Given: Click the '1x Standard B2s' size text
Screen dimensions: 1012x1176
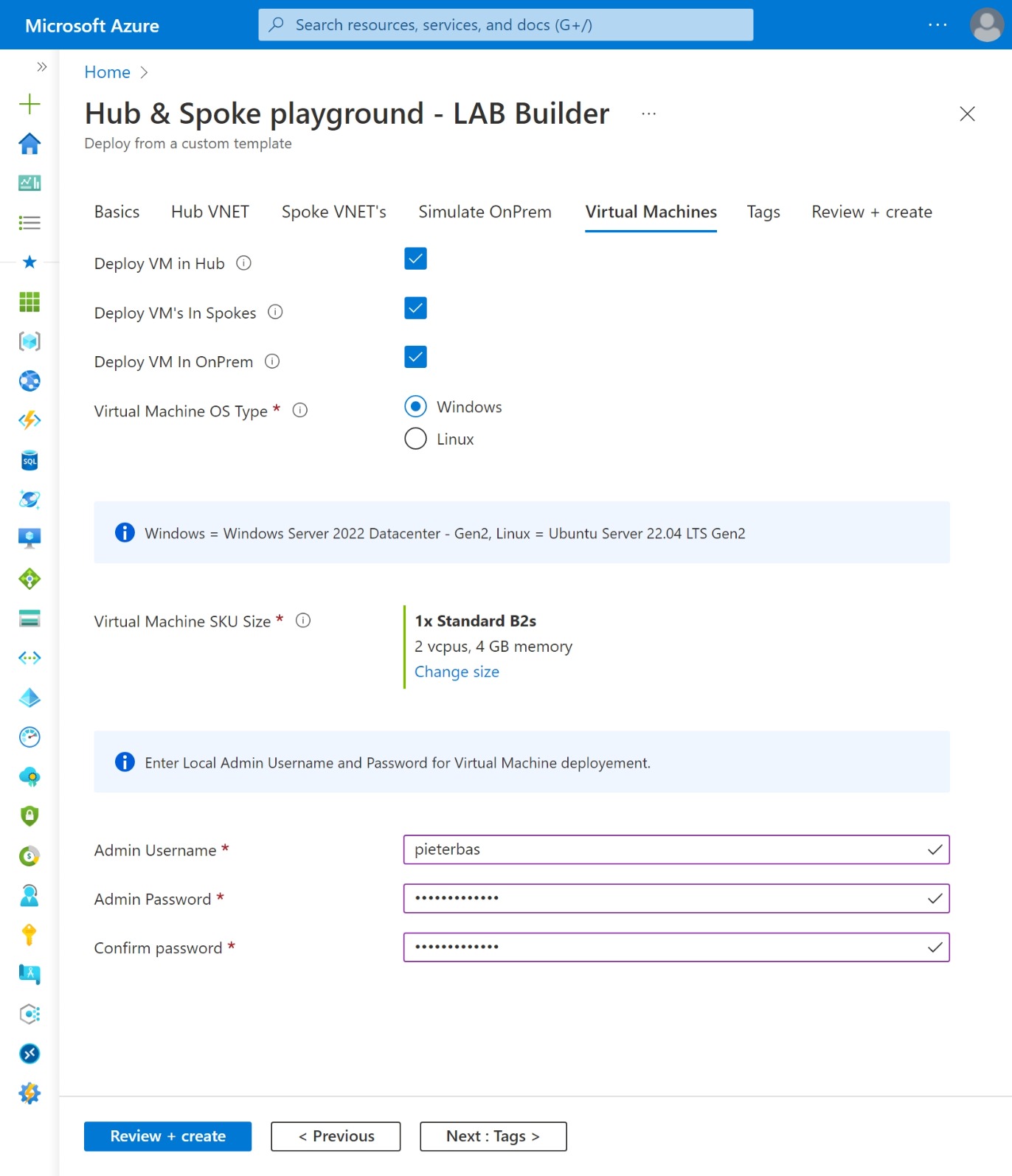Looking at the screenshot, I should click(475, 622).
